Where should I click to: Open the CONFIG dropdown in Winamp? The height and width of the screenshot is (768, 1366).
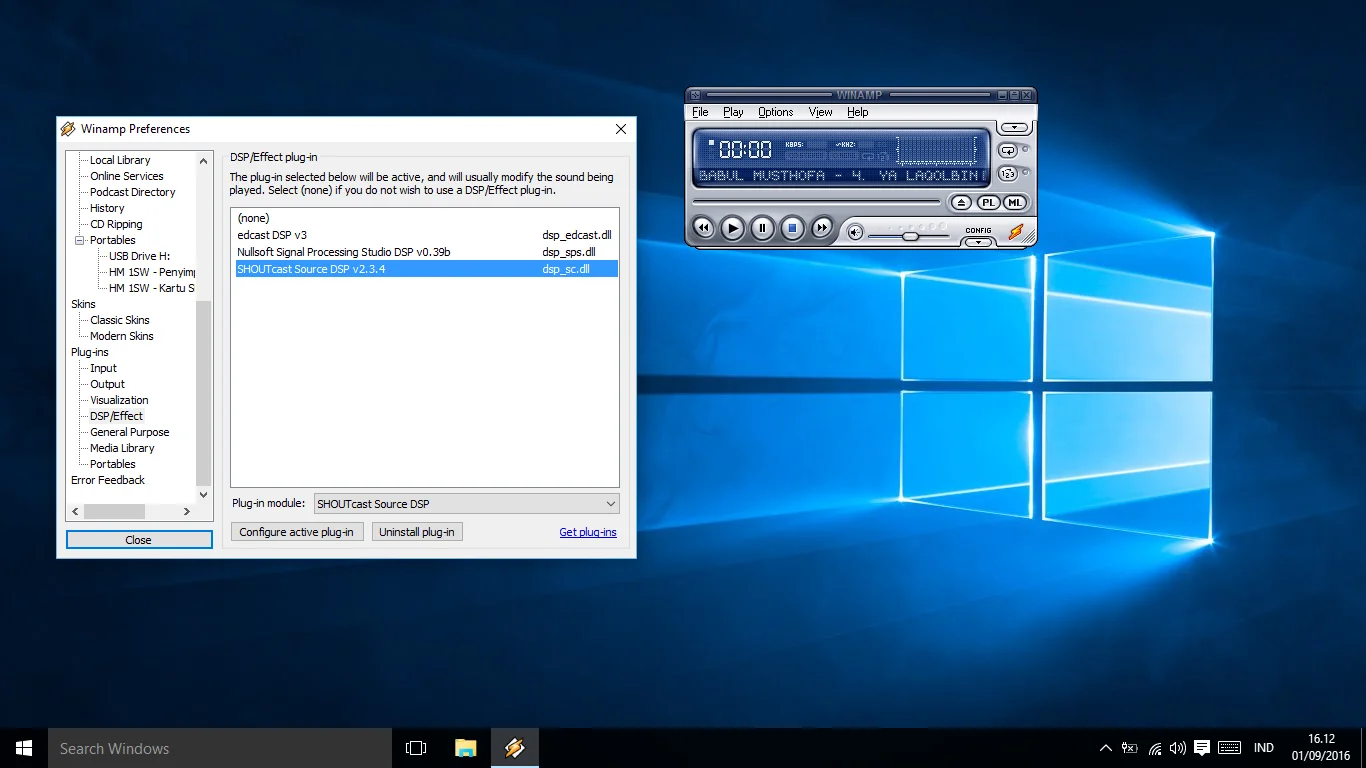pos(978,242)
